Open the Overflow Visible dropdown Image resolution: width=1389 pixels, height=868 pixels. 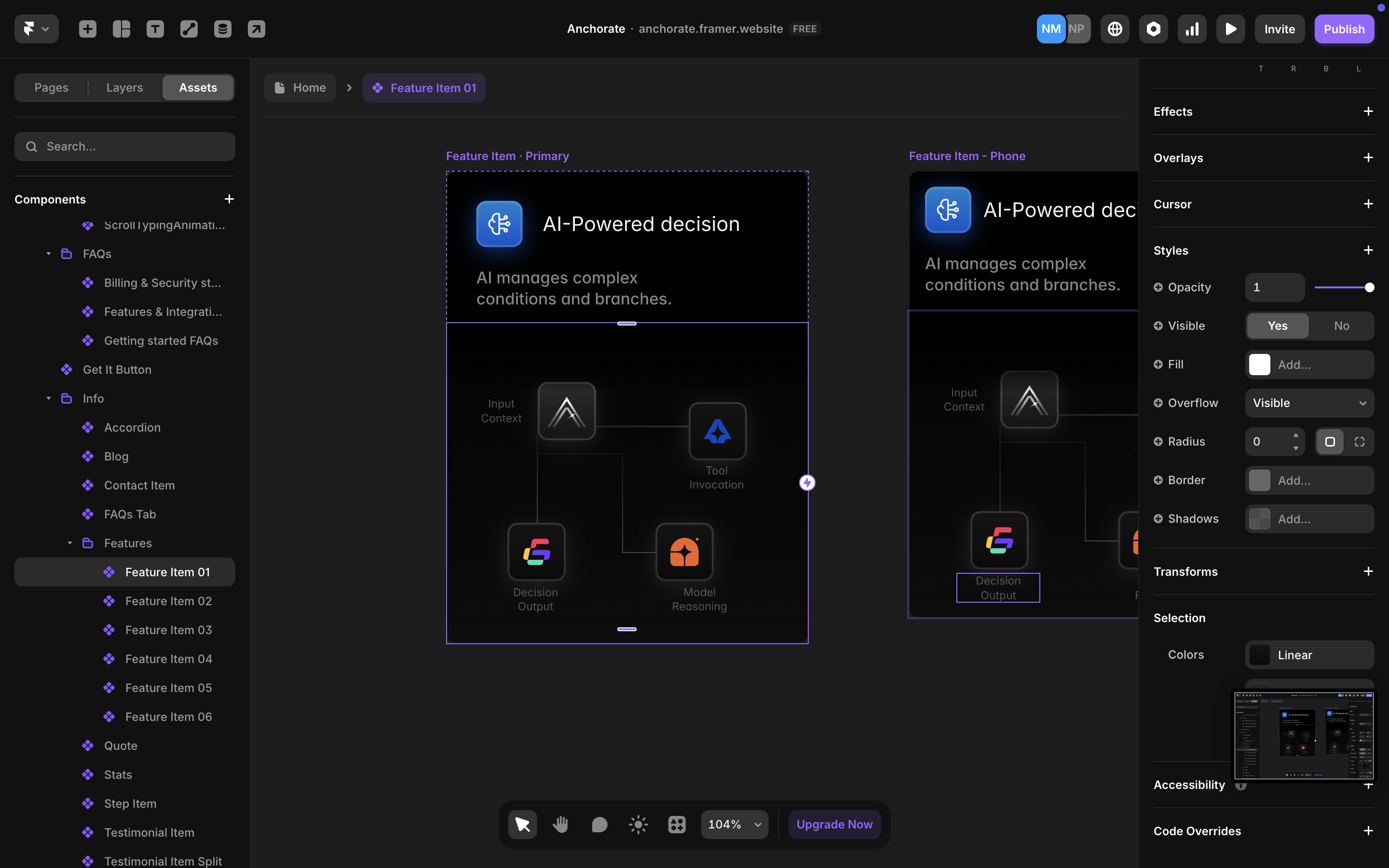[x=1308, y=403]
